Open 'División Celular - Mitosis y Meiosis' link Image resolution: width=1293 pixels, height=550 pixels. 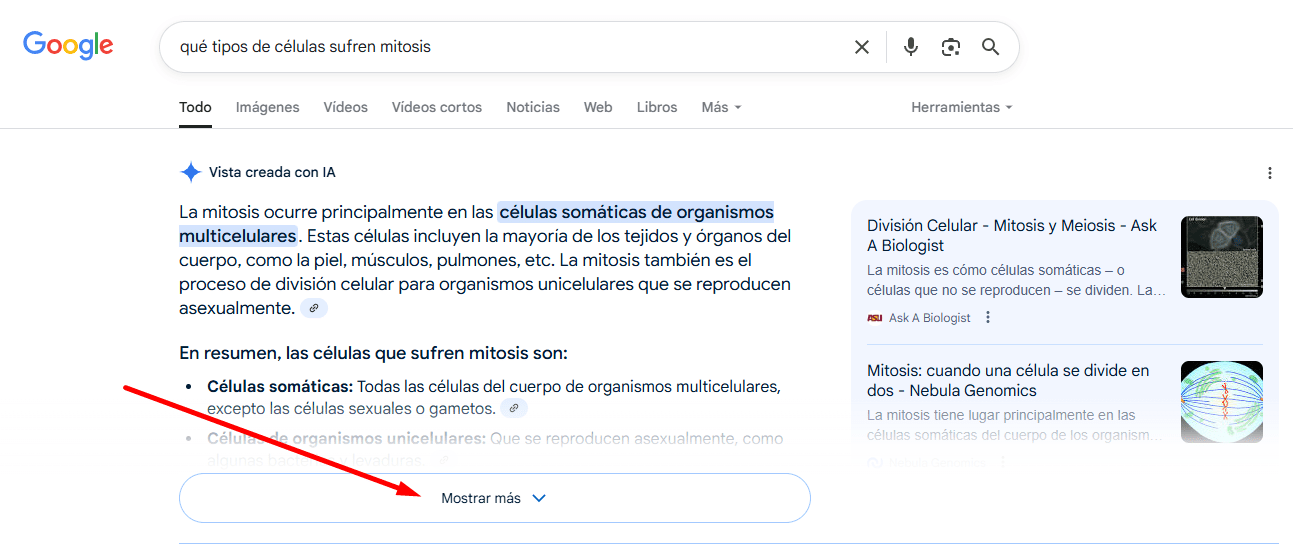click(1012, 236)
